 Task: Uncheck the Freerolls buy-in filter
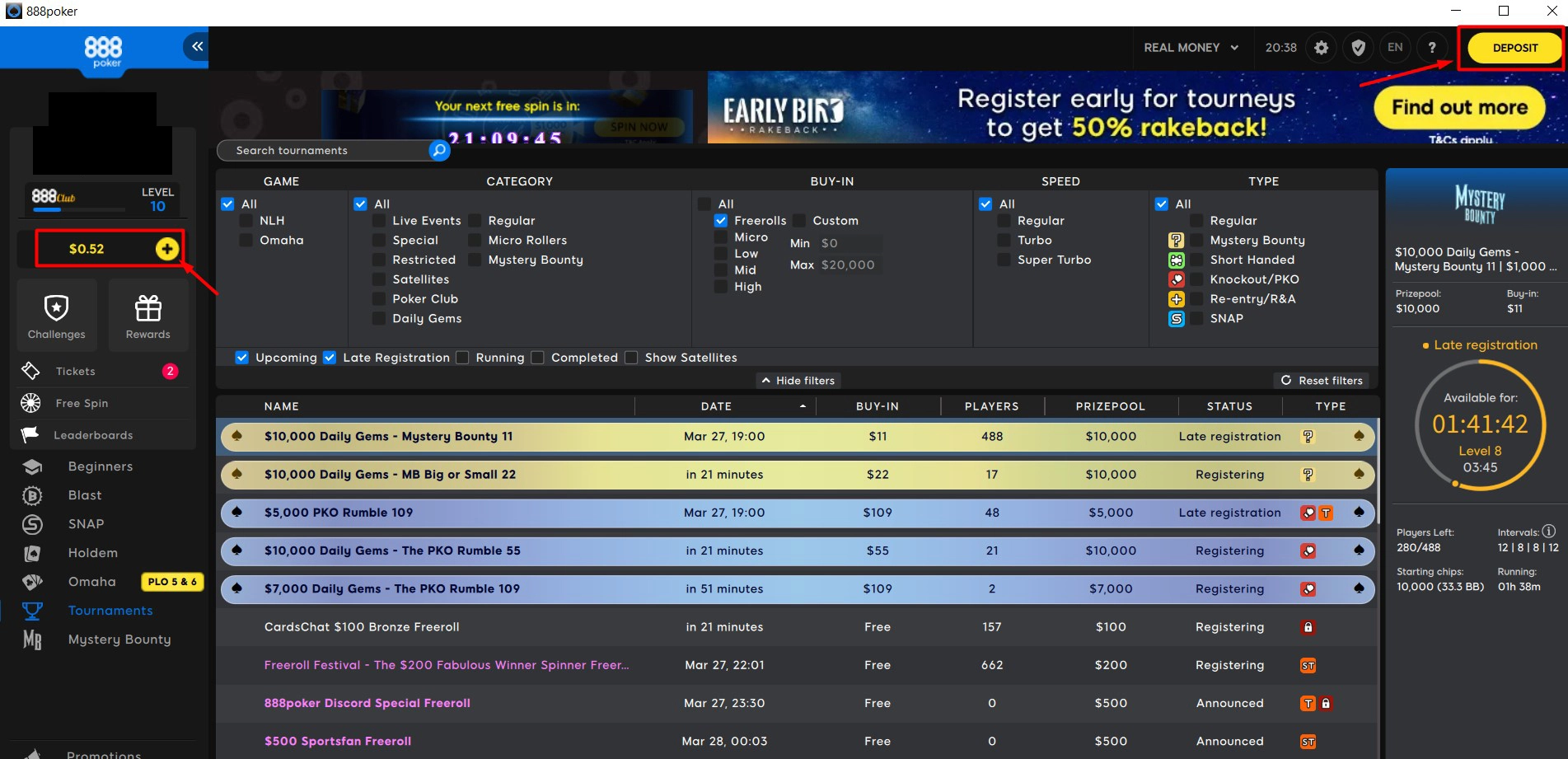(x=721, y=221)
